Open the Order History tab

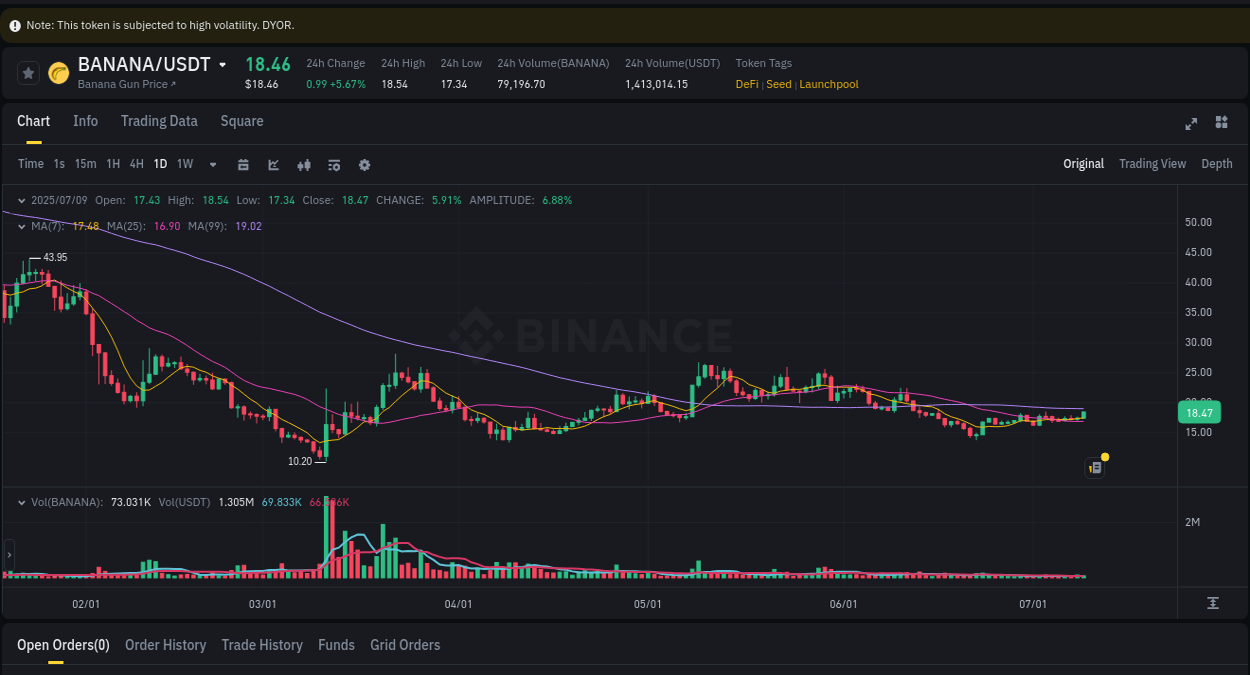[165, 645]
